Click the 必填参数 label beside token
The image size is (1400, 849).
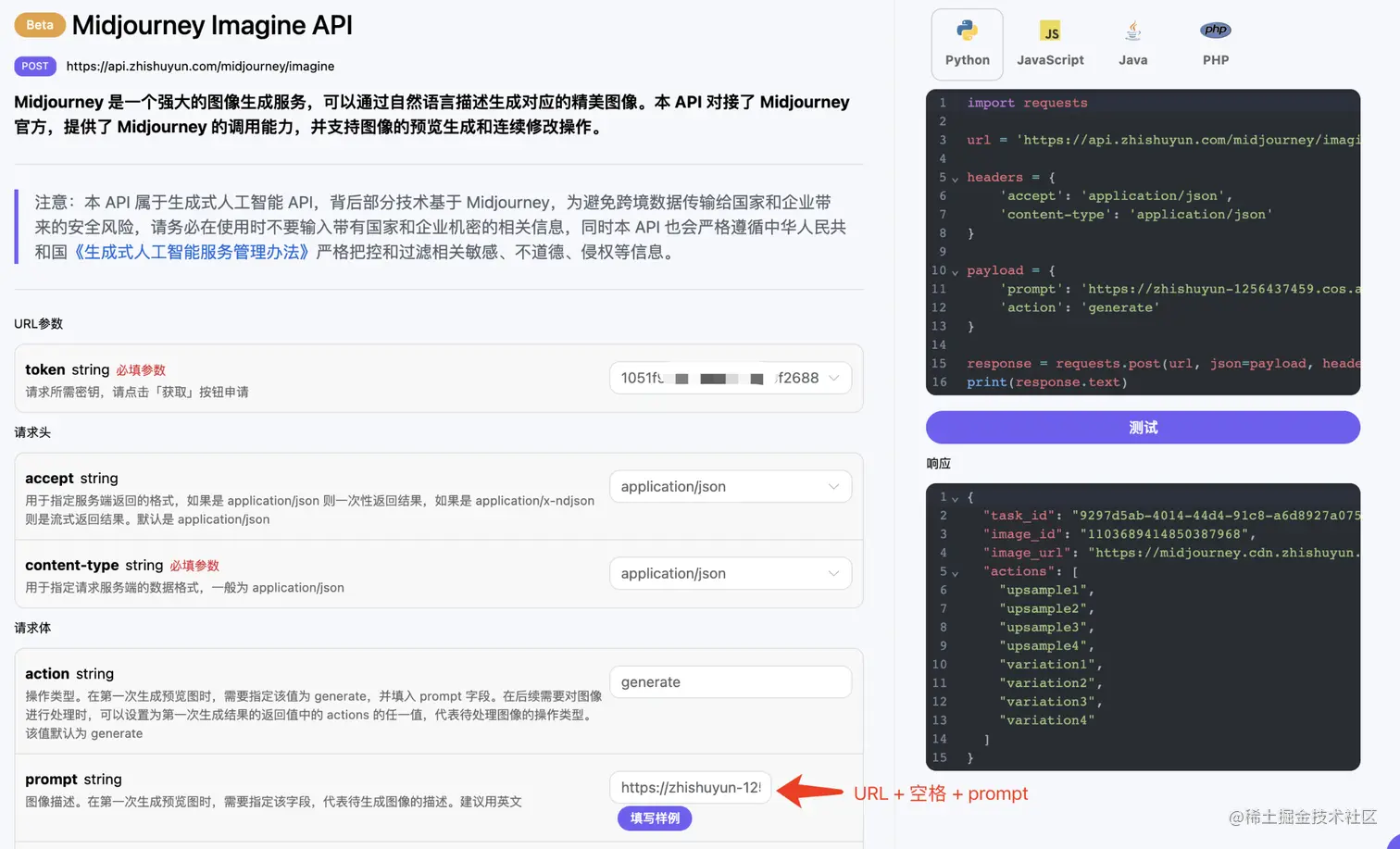point(141,370)
